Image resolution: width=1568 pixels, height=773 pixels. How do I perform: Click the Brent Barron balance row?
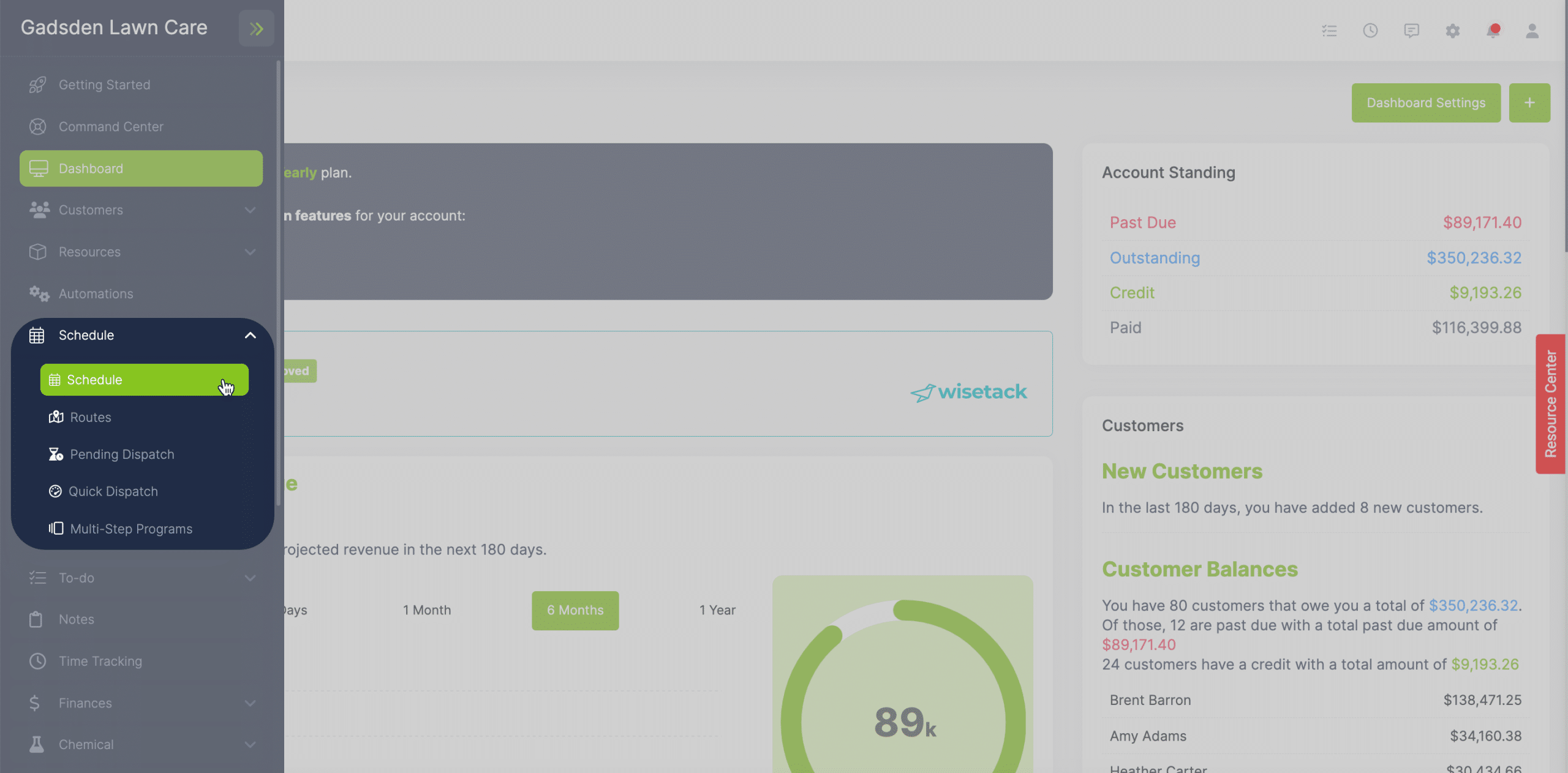(x=1315, y=700)
